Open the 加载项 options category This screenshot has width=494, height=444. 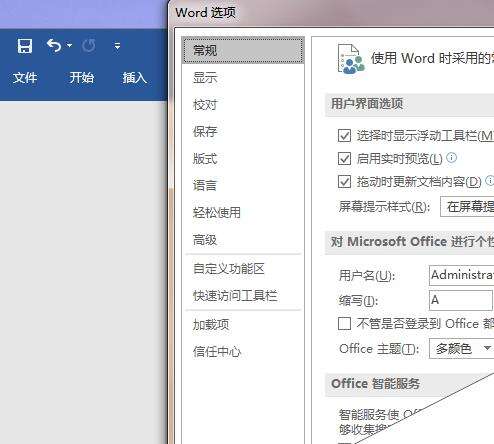(243, 324)
